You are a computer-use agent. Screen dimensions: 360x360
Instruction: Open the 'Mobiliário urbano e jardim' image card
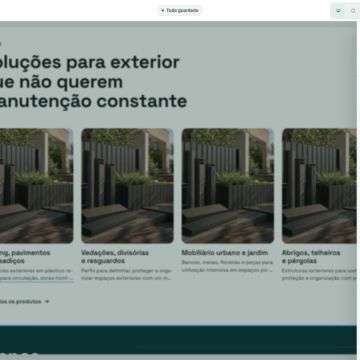pos(228,186)
